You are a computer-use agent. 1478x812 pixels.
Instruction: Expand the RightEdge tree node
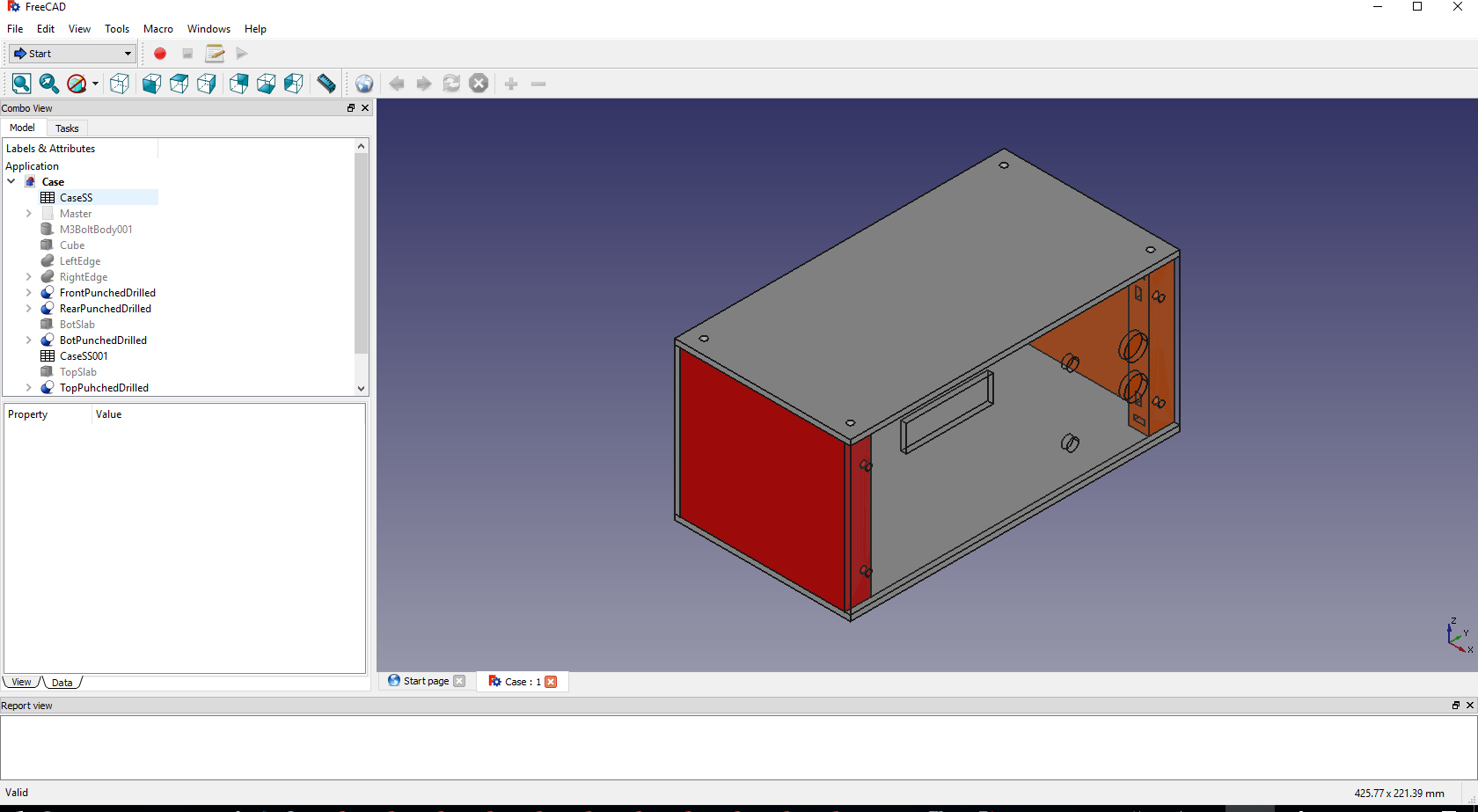pos(29,277)
